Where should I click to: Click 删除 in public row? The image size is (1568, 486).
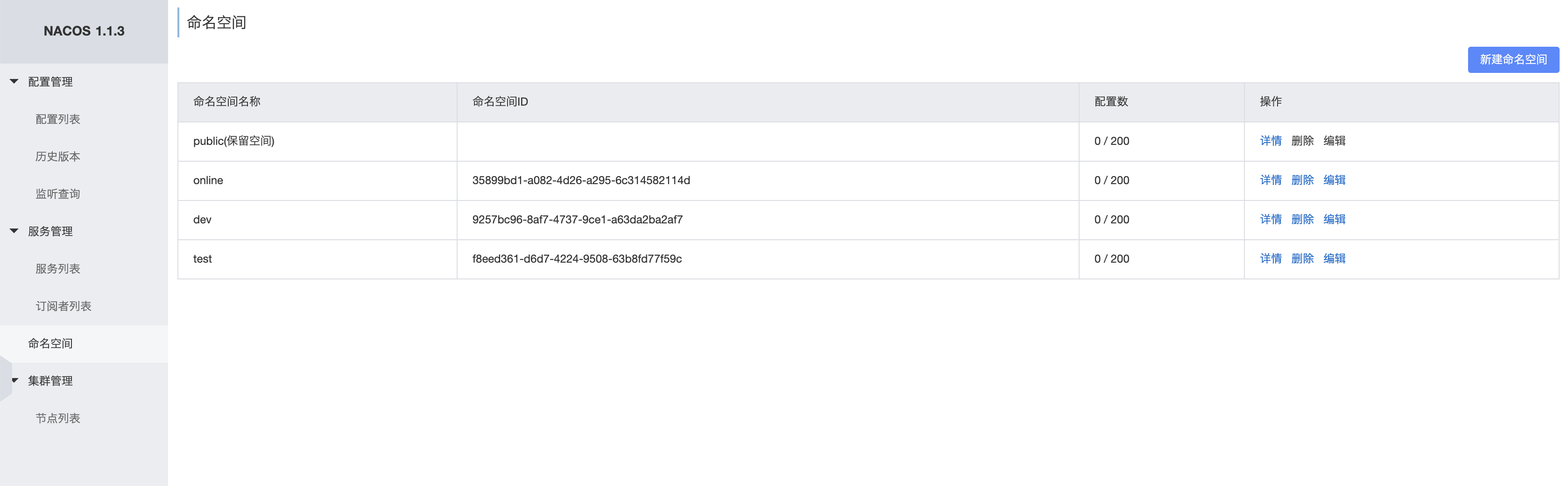(x=1302, y=141)
